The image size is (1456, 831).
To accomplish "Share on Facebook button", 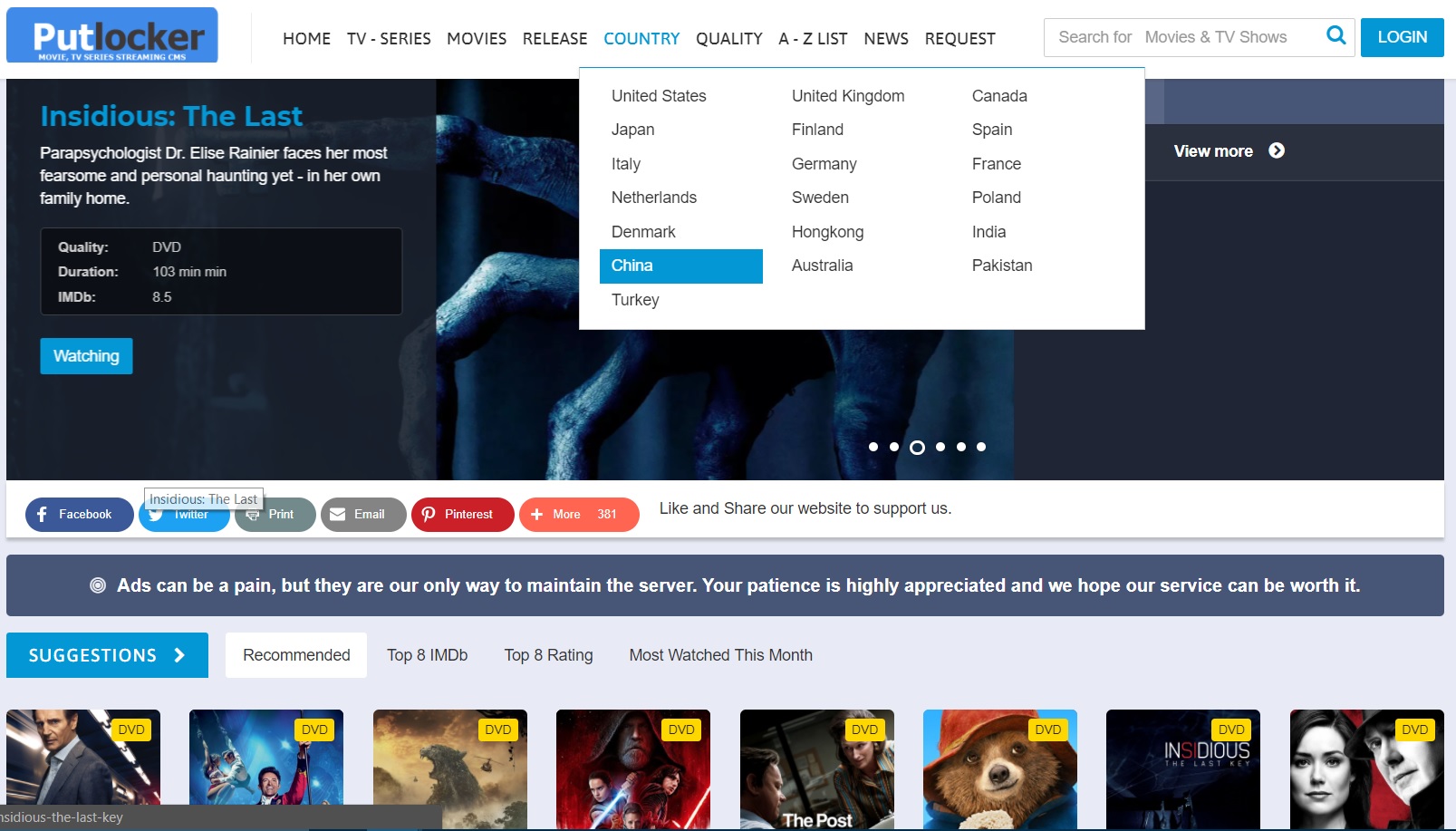I will coord(79,515).
